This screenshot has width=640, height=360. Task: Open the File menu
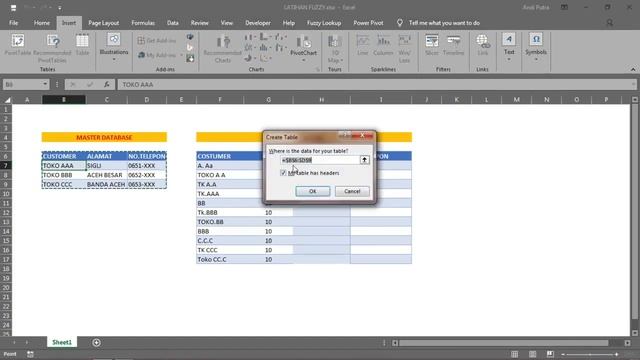point(13,23)
